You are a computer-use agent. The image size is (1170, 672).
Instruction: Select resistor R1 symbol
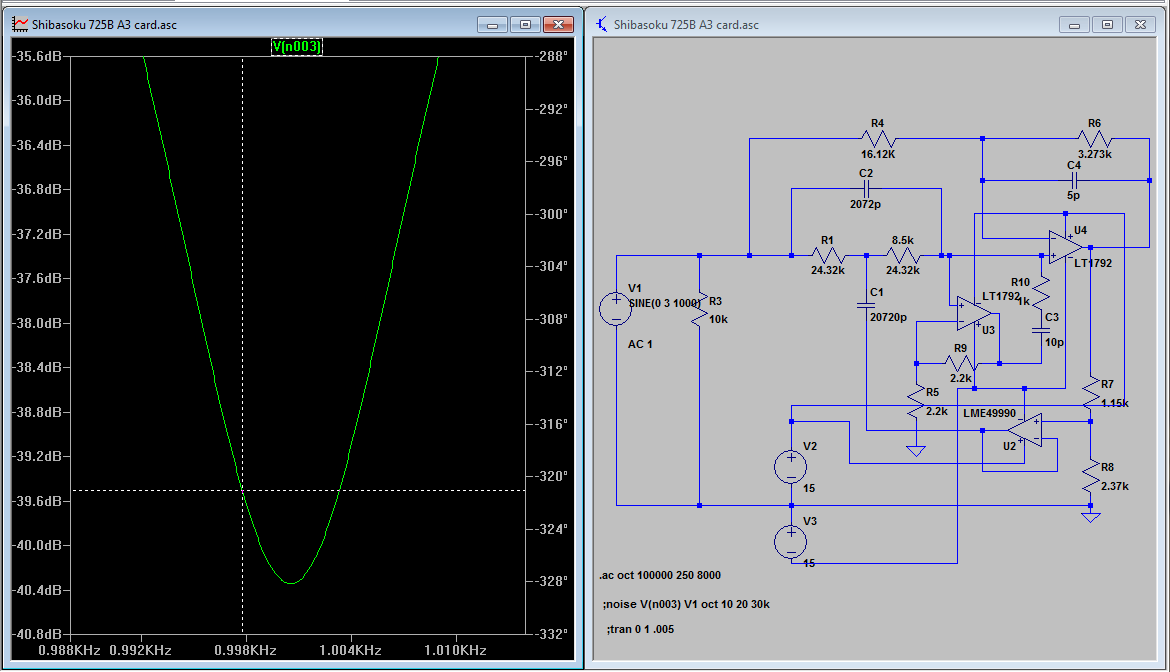pyautogui.click(x=828, y=256)
